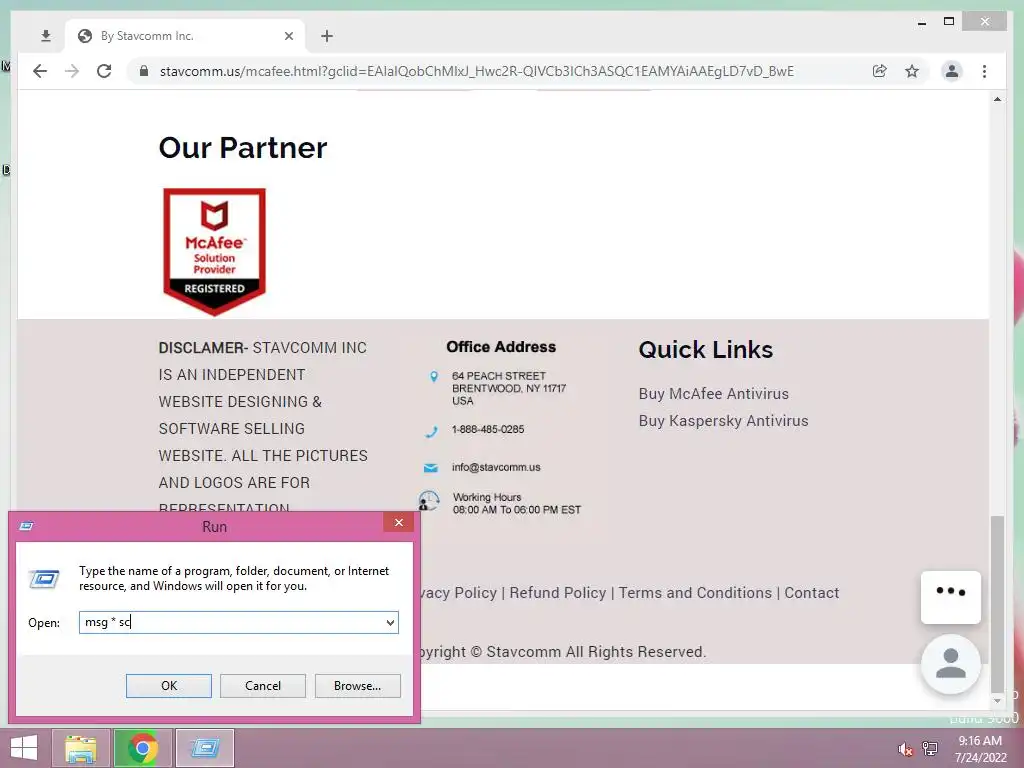
Task: Open the Contact footer link
Action: click(x=812, y=593)
